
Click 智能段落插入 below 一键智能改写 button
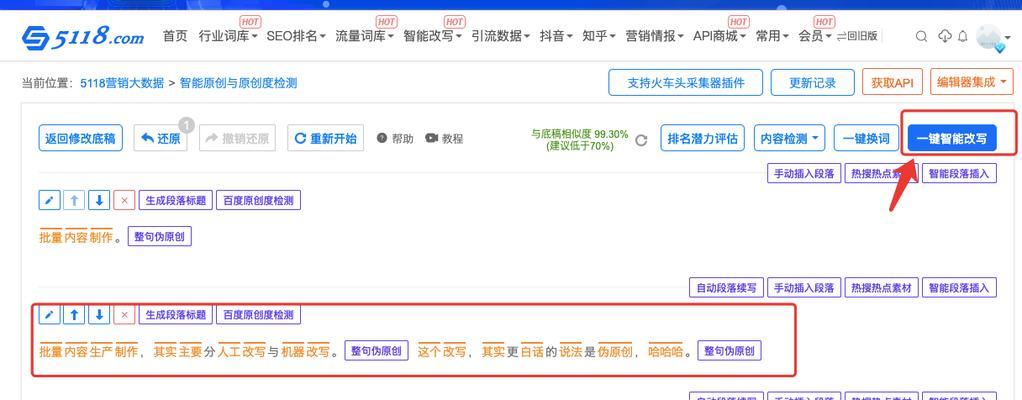click(959, 173)
